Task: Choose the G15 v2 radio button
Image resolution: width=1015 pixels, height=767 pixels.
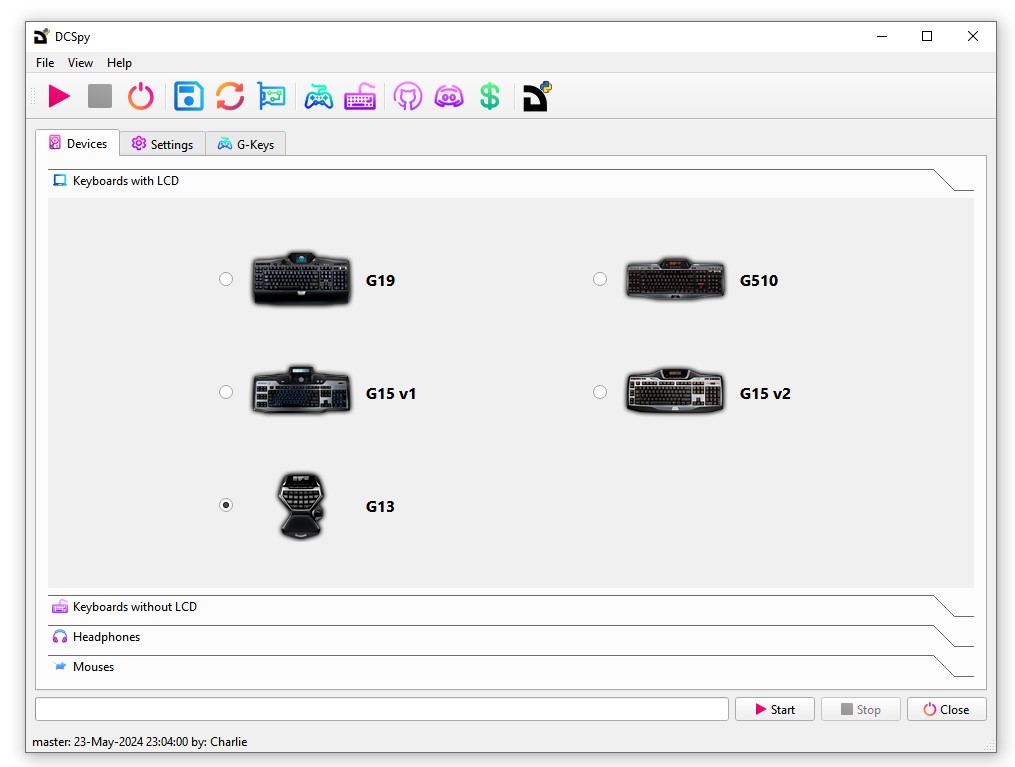Action: [x=600, y=392]
